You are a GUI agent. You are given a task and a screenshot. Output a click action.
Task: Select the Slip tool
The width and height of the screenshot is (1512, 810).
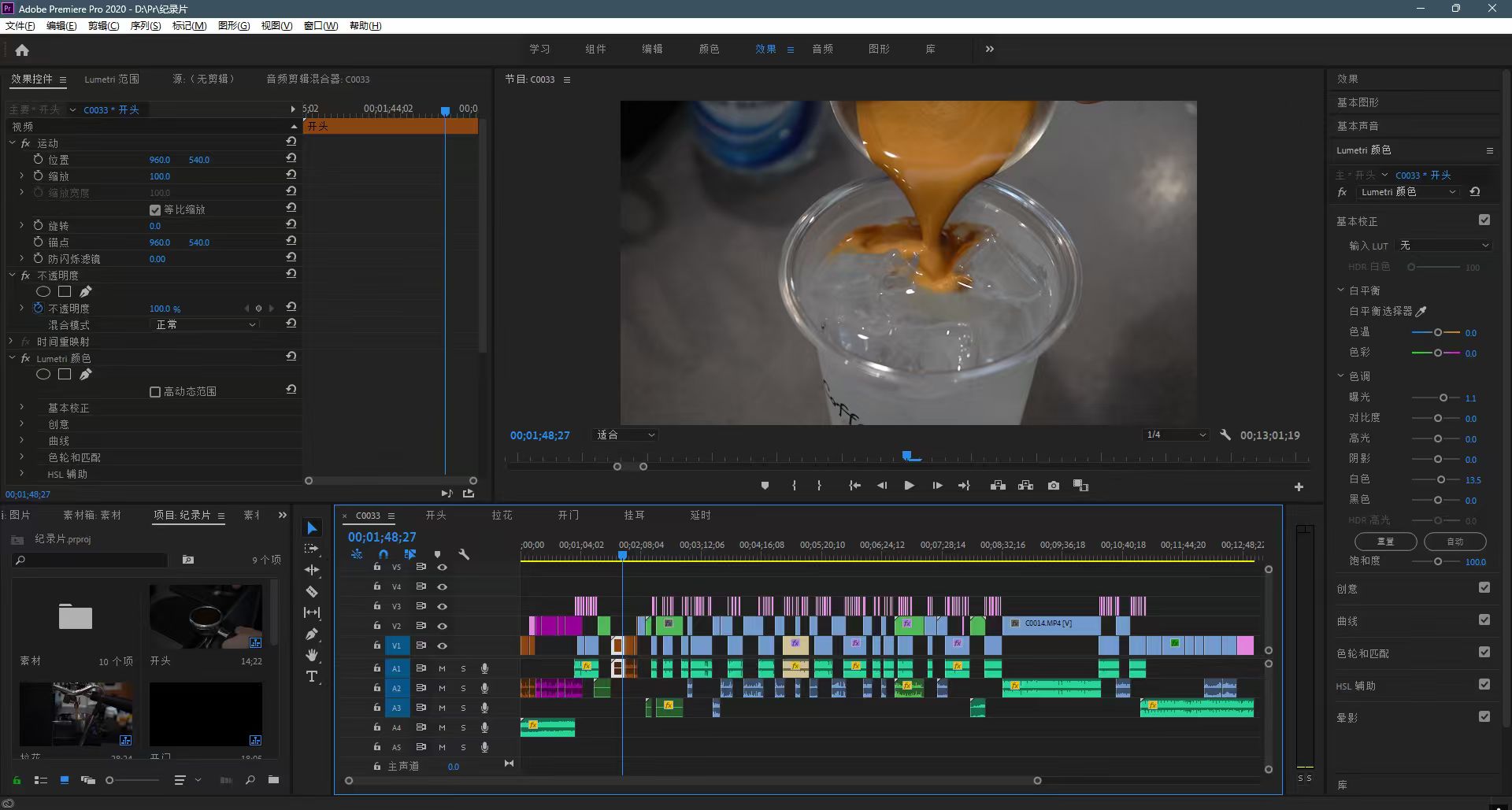[x=312, y=612]
